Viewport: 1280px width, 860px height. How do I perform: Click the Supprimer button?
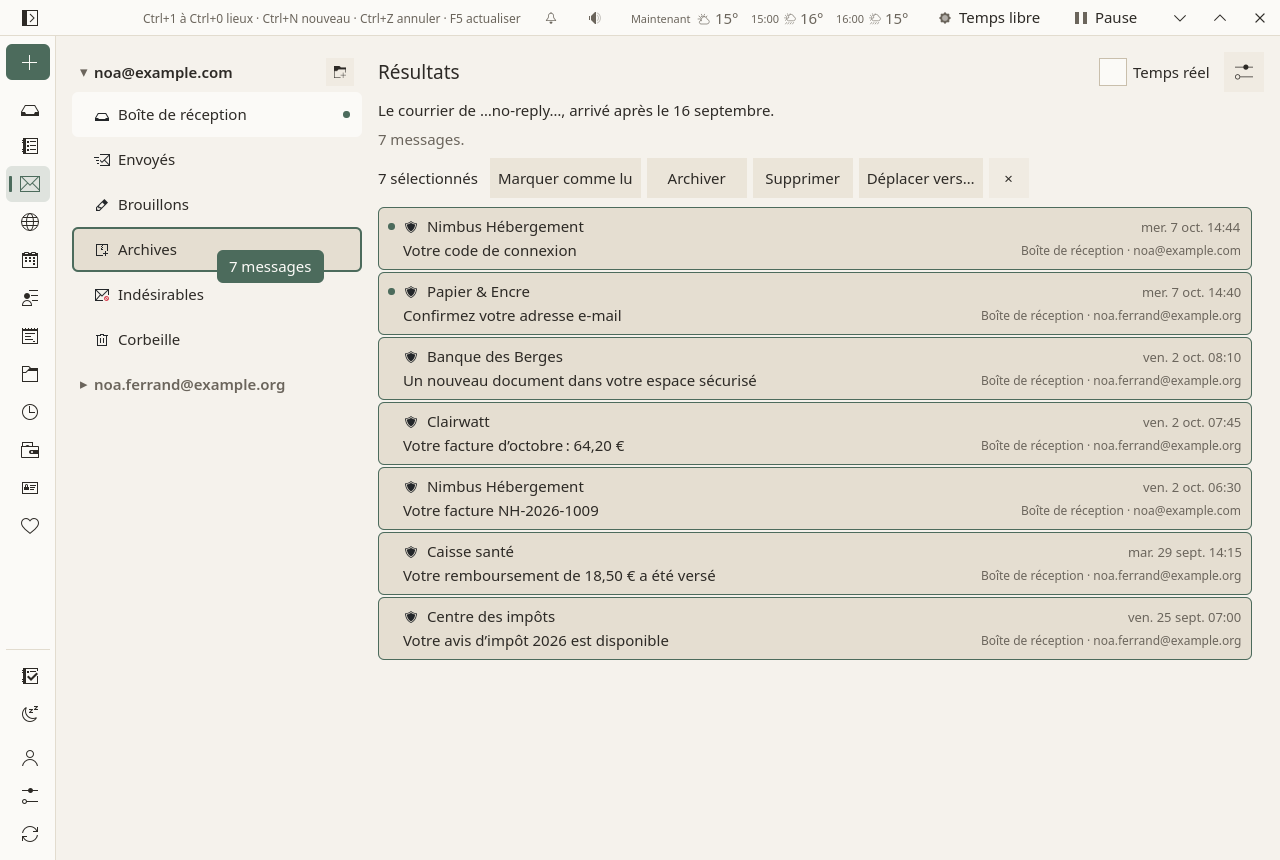[803, 178]
